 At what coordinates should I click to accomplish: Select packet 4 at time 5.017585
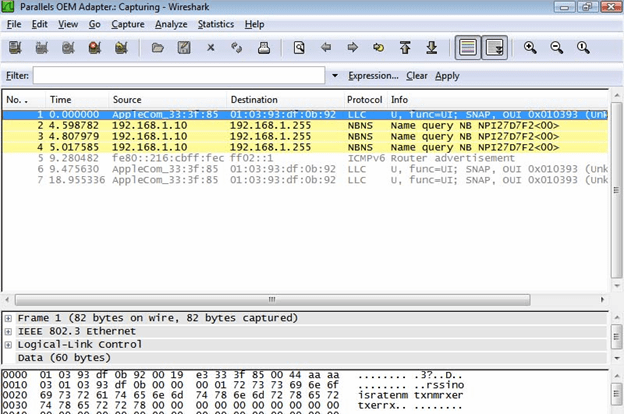click(305, 147)
